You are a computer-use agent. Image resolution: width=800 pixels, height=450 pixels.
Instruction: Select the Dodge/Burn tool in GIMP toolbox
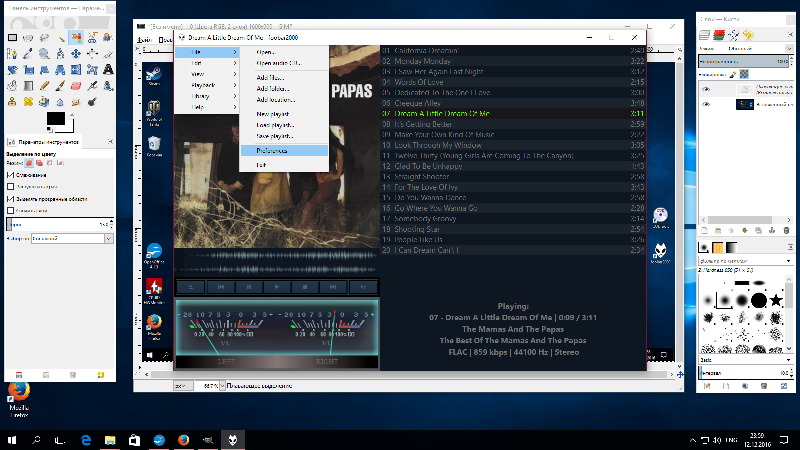(x=92, y=102)
